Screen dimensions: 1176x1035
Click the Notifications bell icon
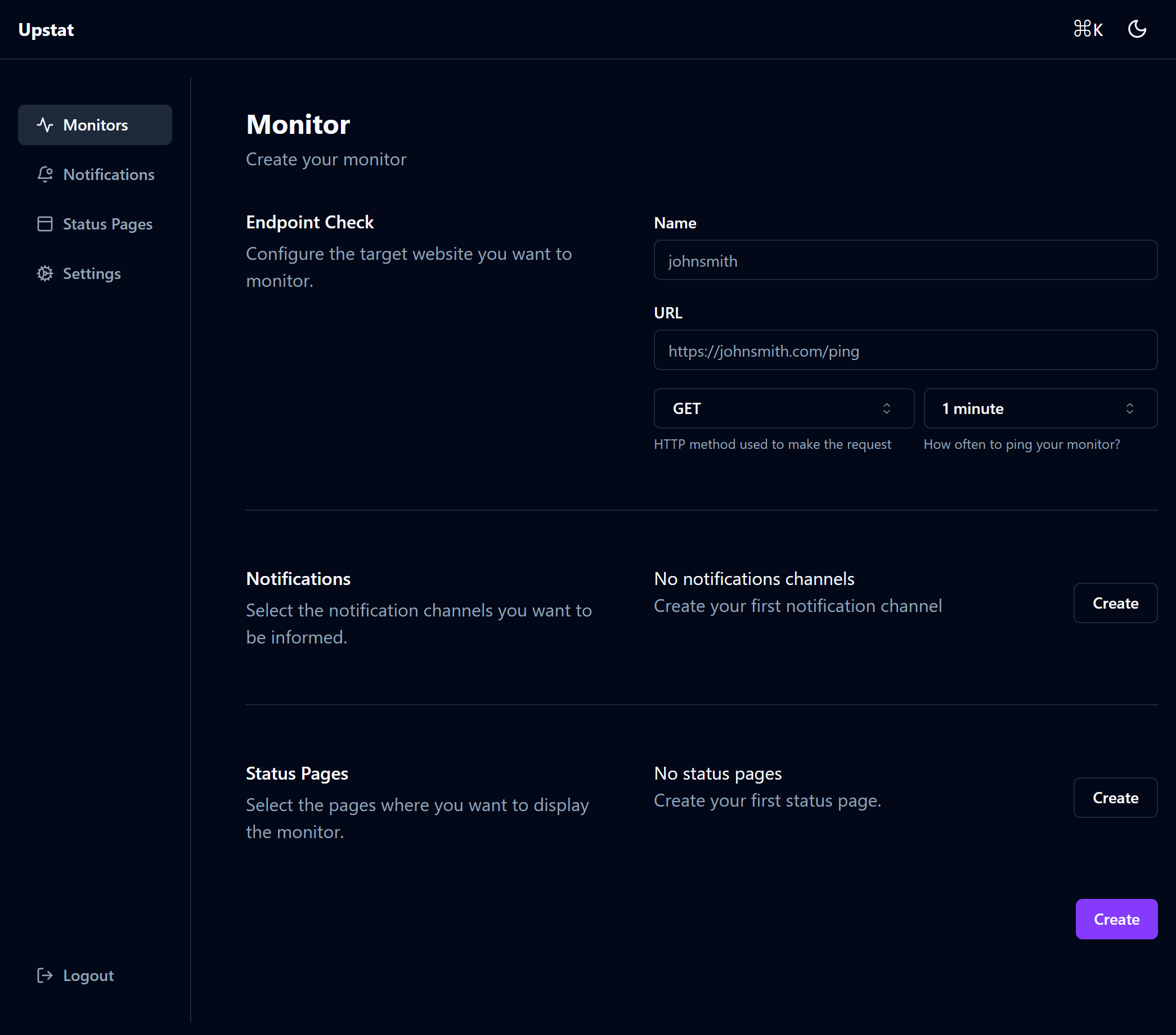tap(45, 174)
